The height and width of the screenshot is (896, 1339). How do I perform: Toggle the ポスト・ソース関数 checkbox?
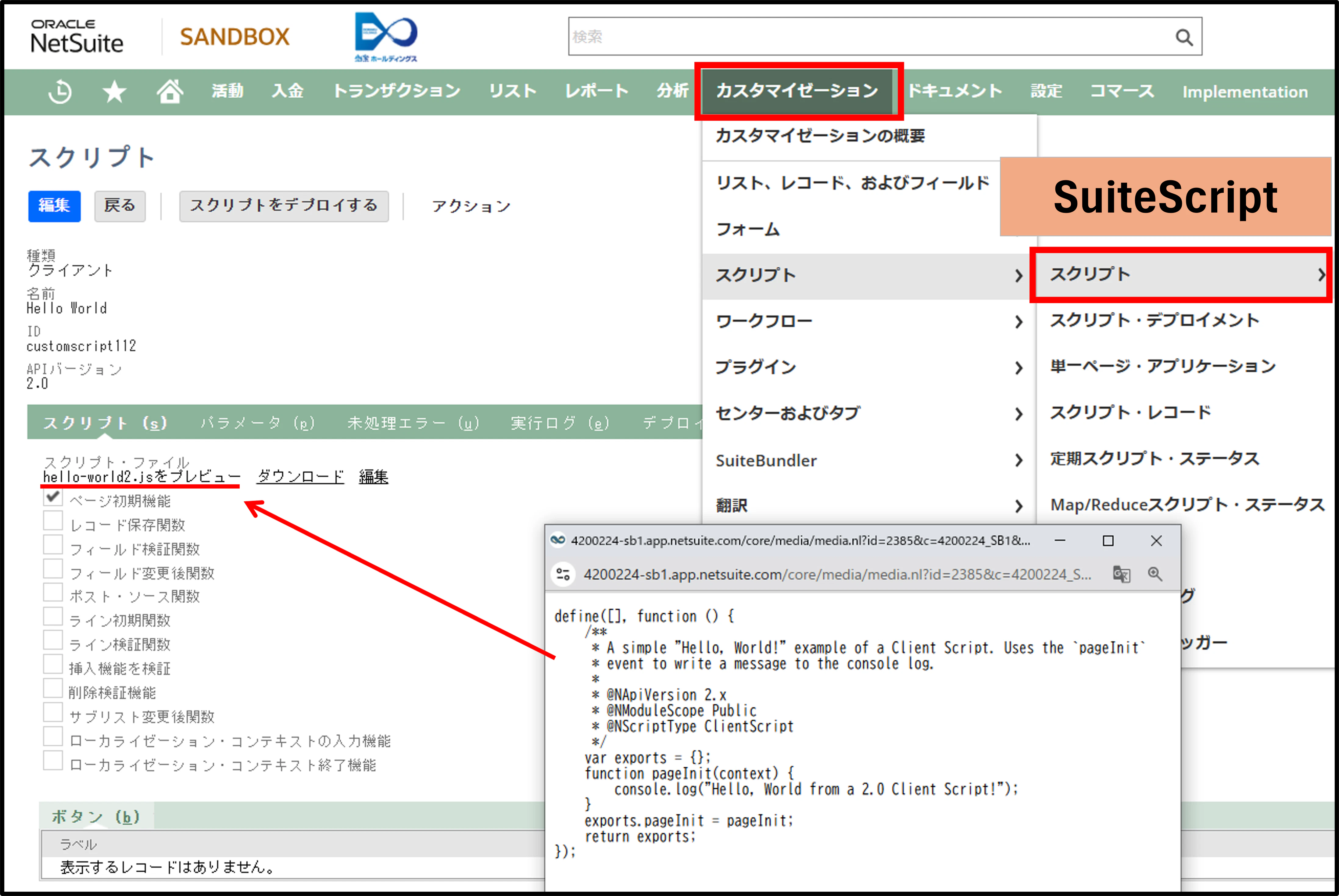point(53,593)
